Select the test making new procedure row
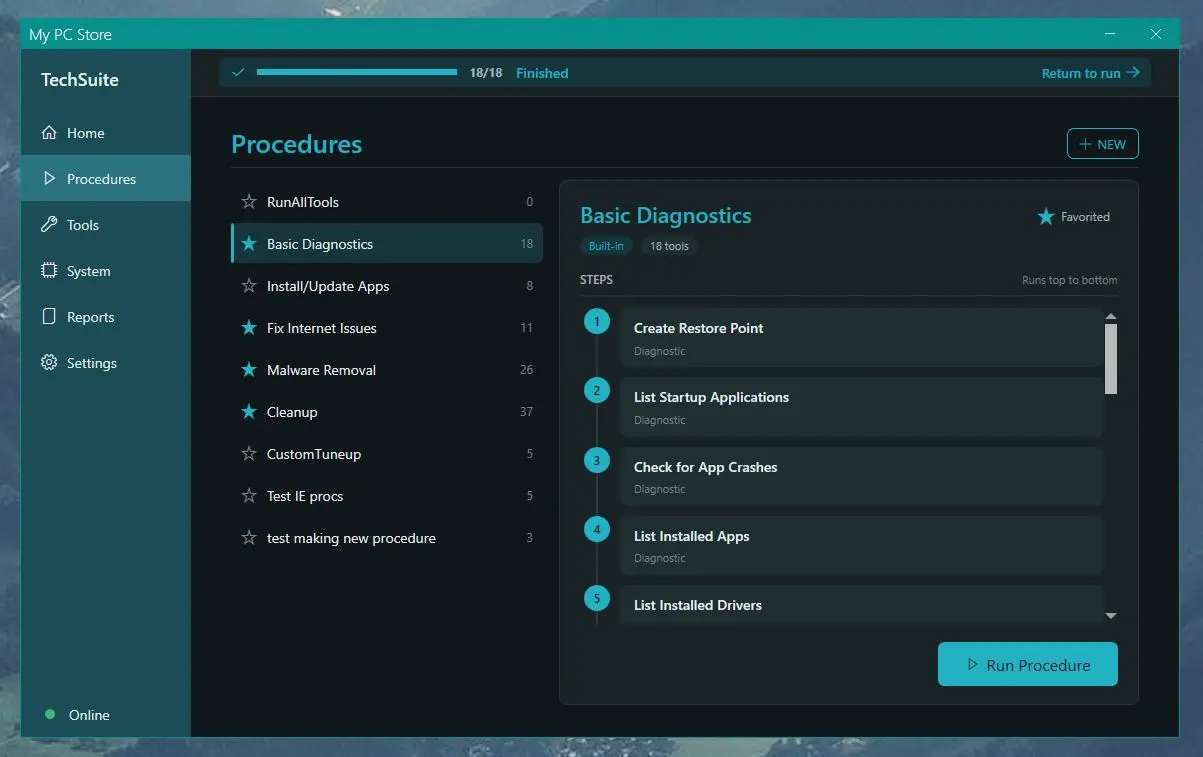 click(387, 538)
